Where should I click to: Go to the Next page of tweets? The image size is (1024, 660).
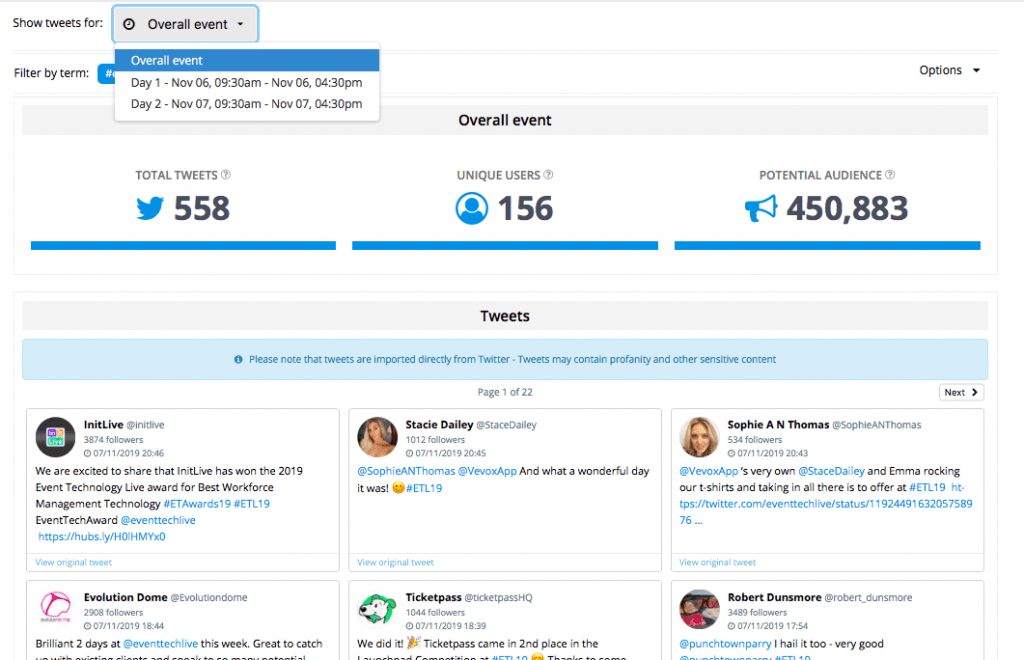pos(961,392)
